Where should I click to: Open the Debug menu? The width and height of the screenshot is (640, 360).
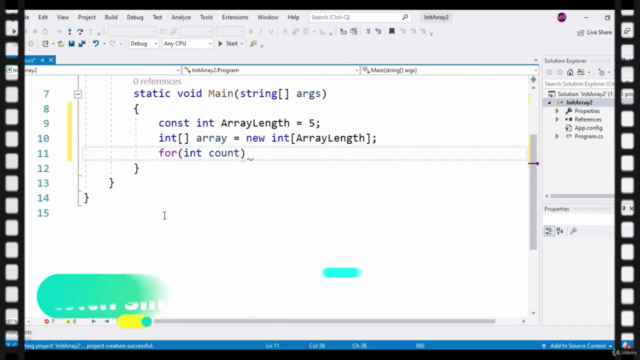pyautogui.click(x=135, y=17)
